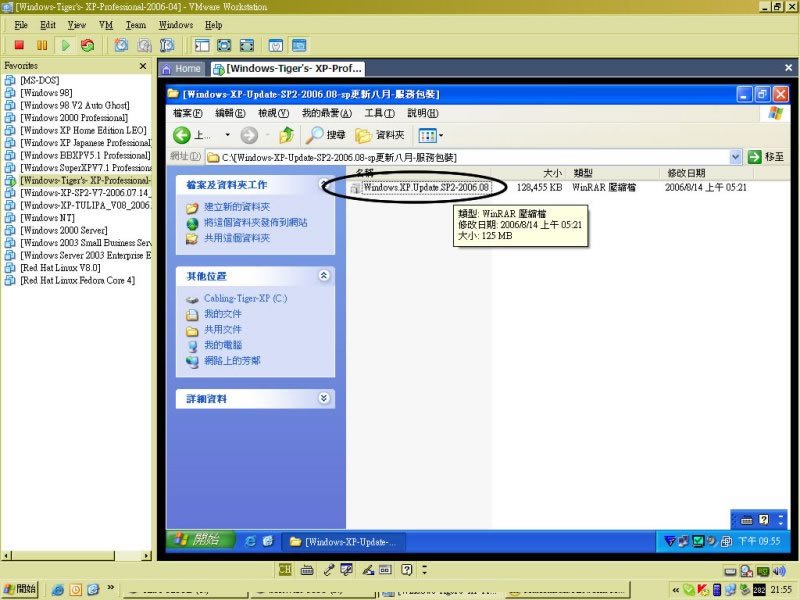Expand host quick launch overflow chevron
800x600 pixels.
[110, 588]
